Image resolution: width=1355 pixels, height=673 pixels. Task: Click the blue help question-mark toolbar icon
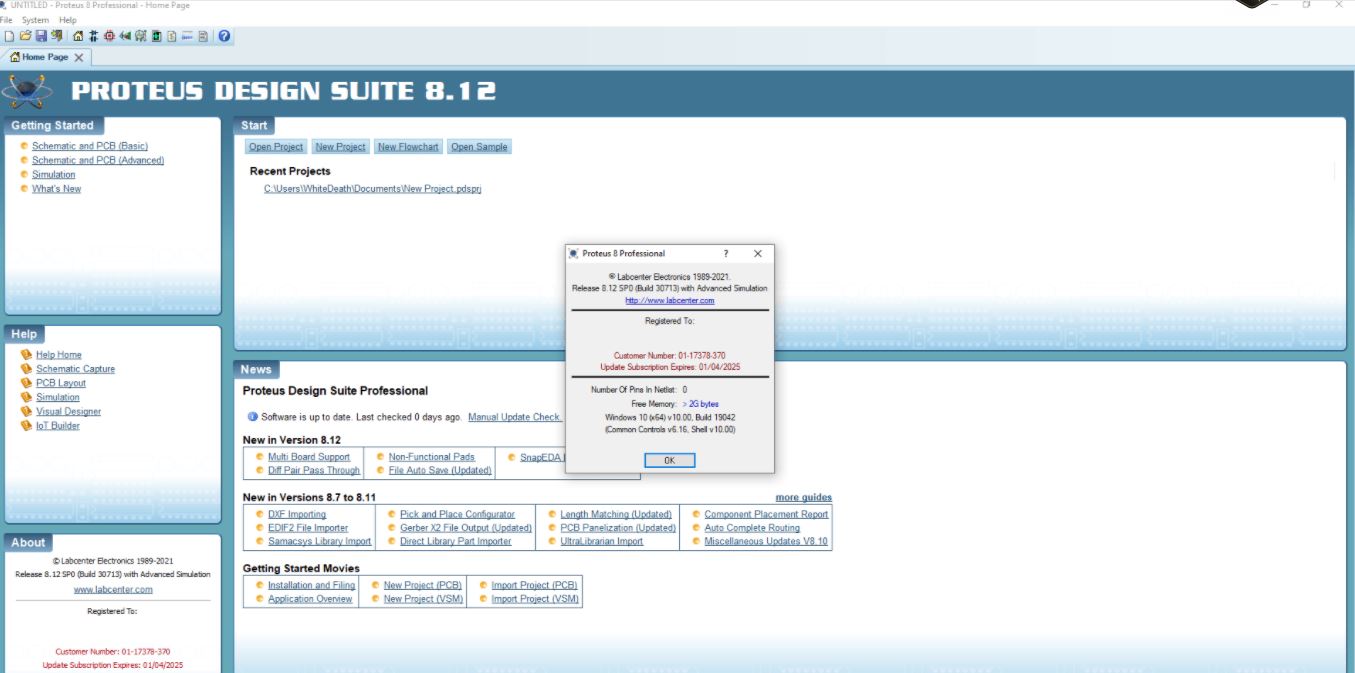(224, 36)
